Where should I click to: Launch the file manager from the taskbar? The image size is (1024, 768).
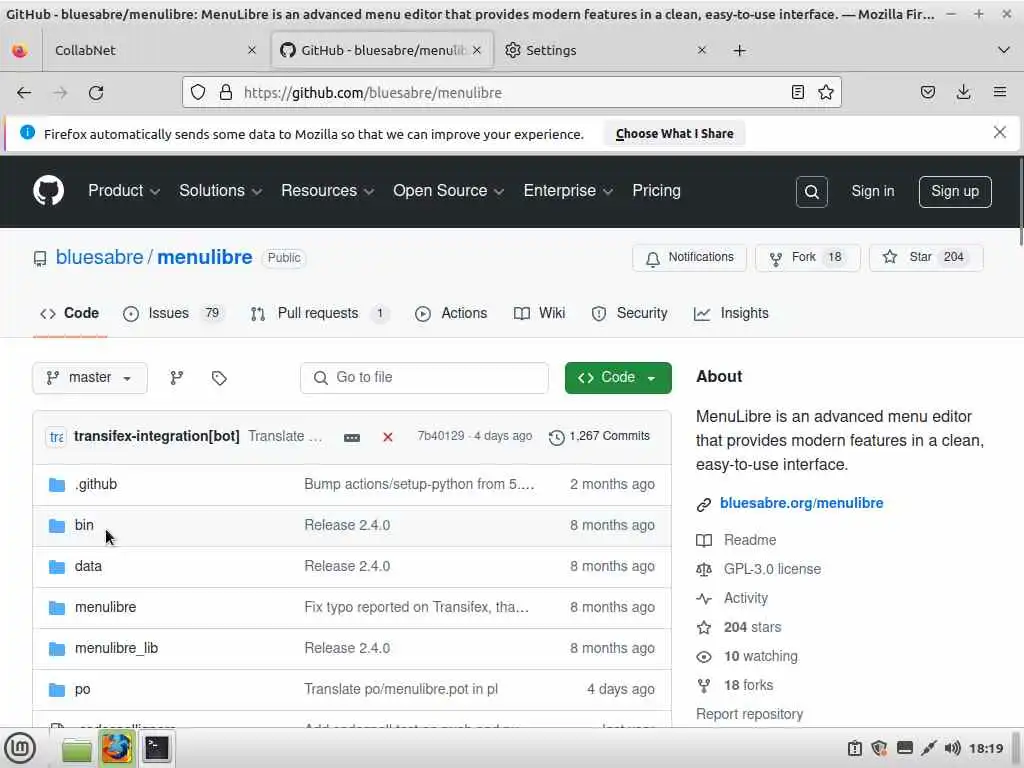click(x=77, y=748)
